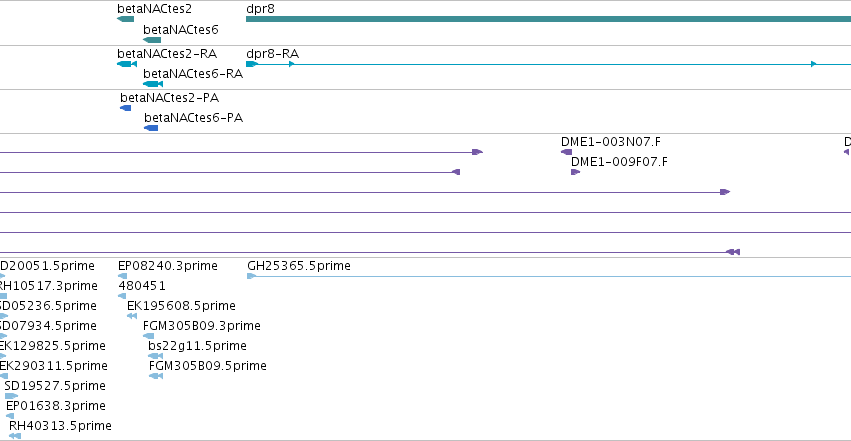Select the FGM305B09.3prime EST glyph
This screenshot has height=441, width=851.
click(148, 336)
